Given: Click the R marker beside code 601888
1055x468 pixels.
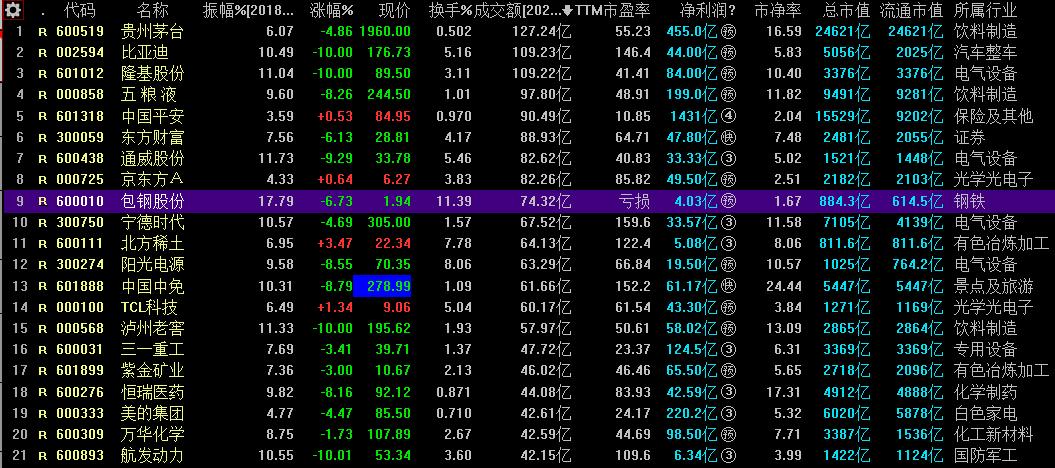Looking at the screenshot, I should (43, 286).
